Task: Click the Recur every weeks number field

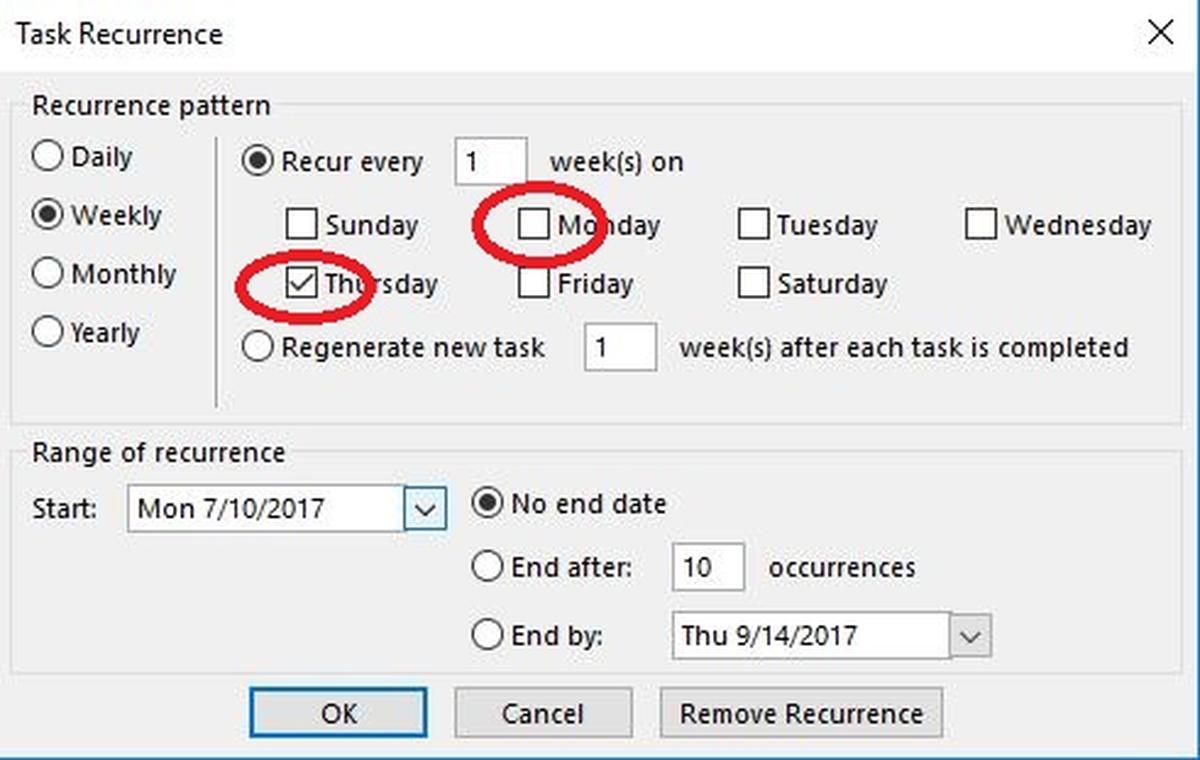Action: 490,162
